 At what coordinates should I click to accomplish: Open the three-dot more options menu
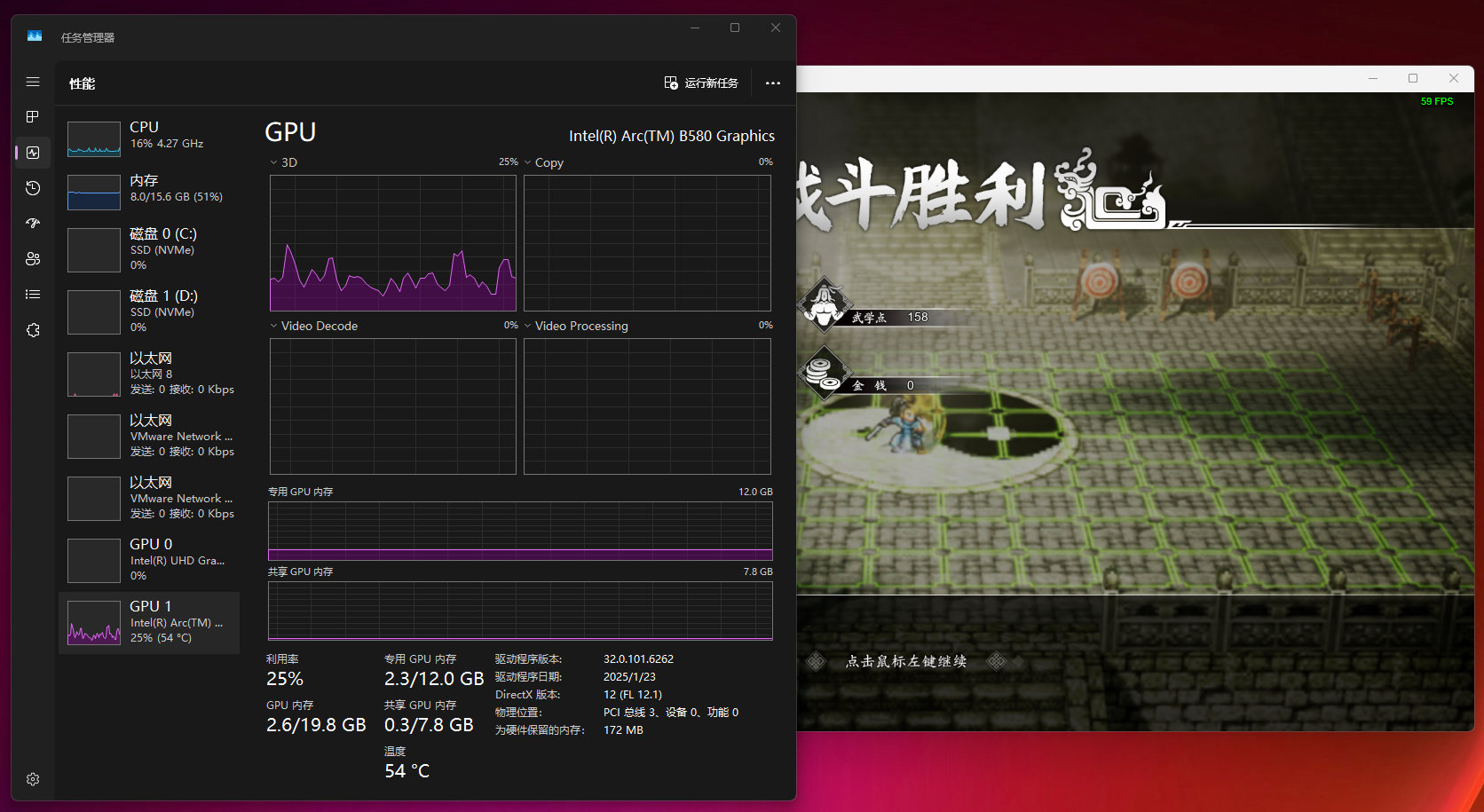773,83
